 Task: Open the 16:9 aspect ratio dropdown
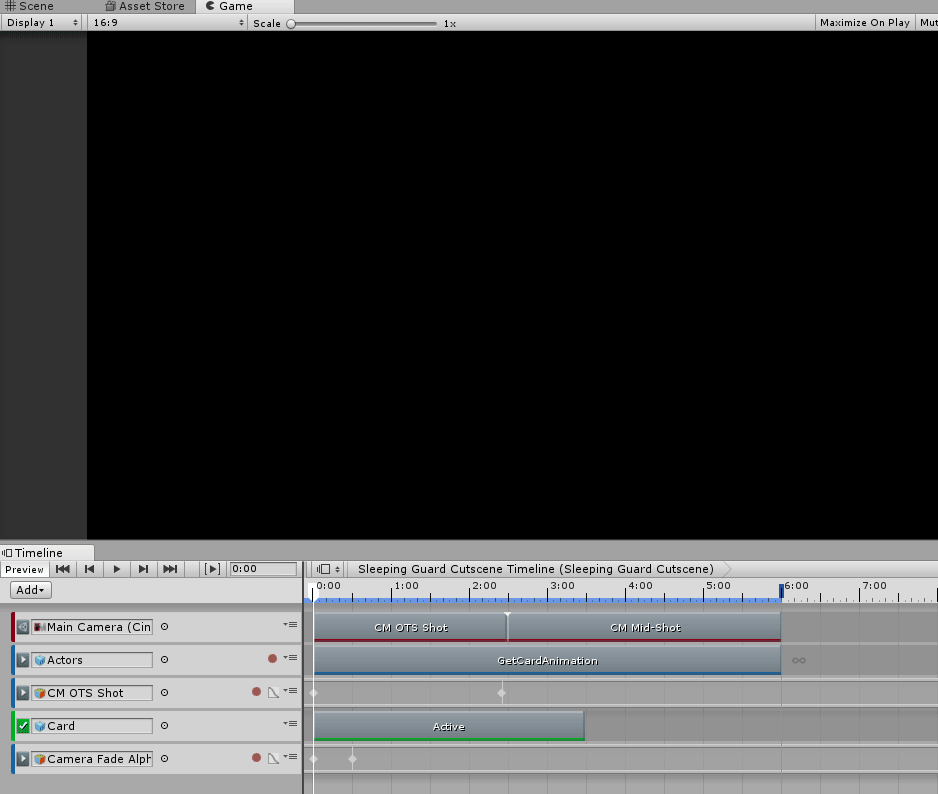pyautogui.click(x=169, y=23)
